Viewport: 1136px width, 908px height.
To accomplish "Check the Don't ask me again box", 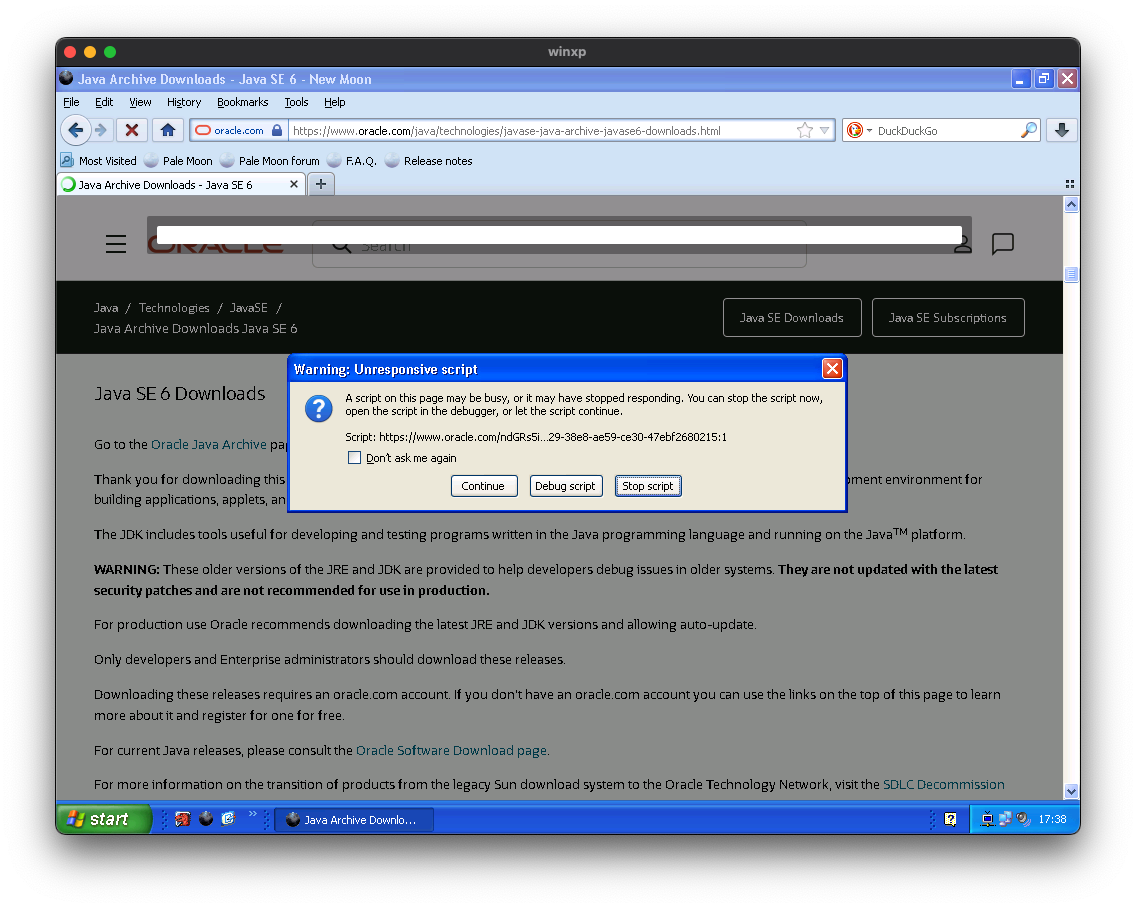I will click(354, 457).
